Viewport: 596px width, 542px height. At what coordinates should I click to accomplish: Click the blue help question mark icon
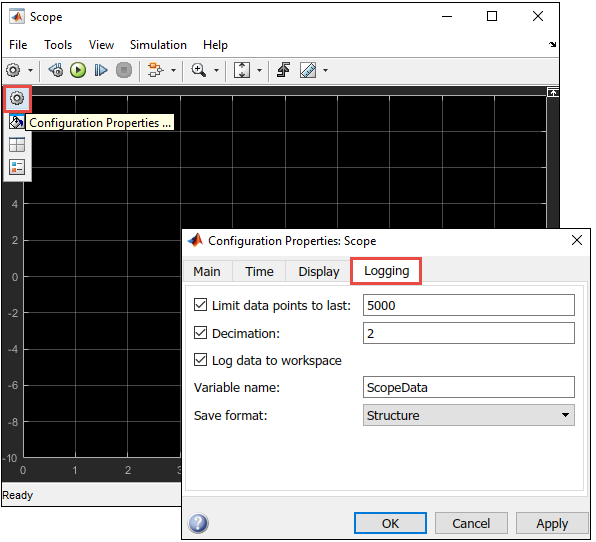tap(198, 523)
